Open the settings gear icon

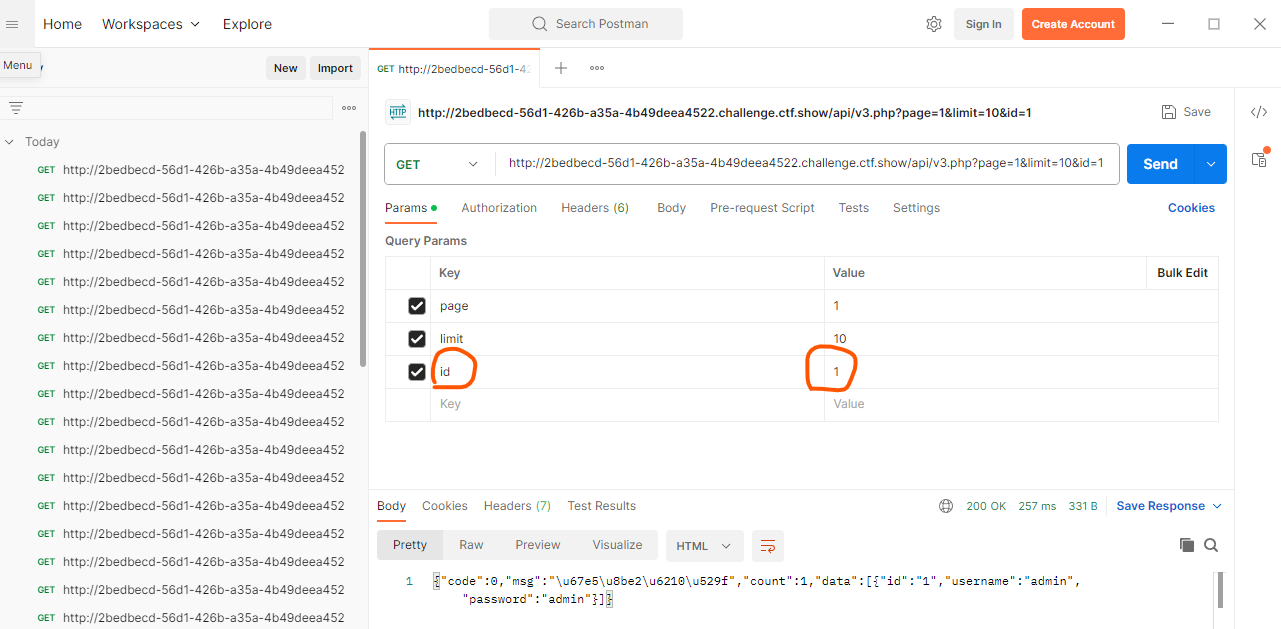(x=934, y=24)
